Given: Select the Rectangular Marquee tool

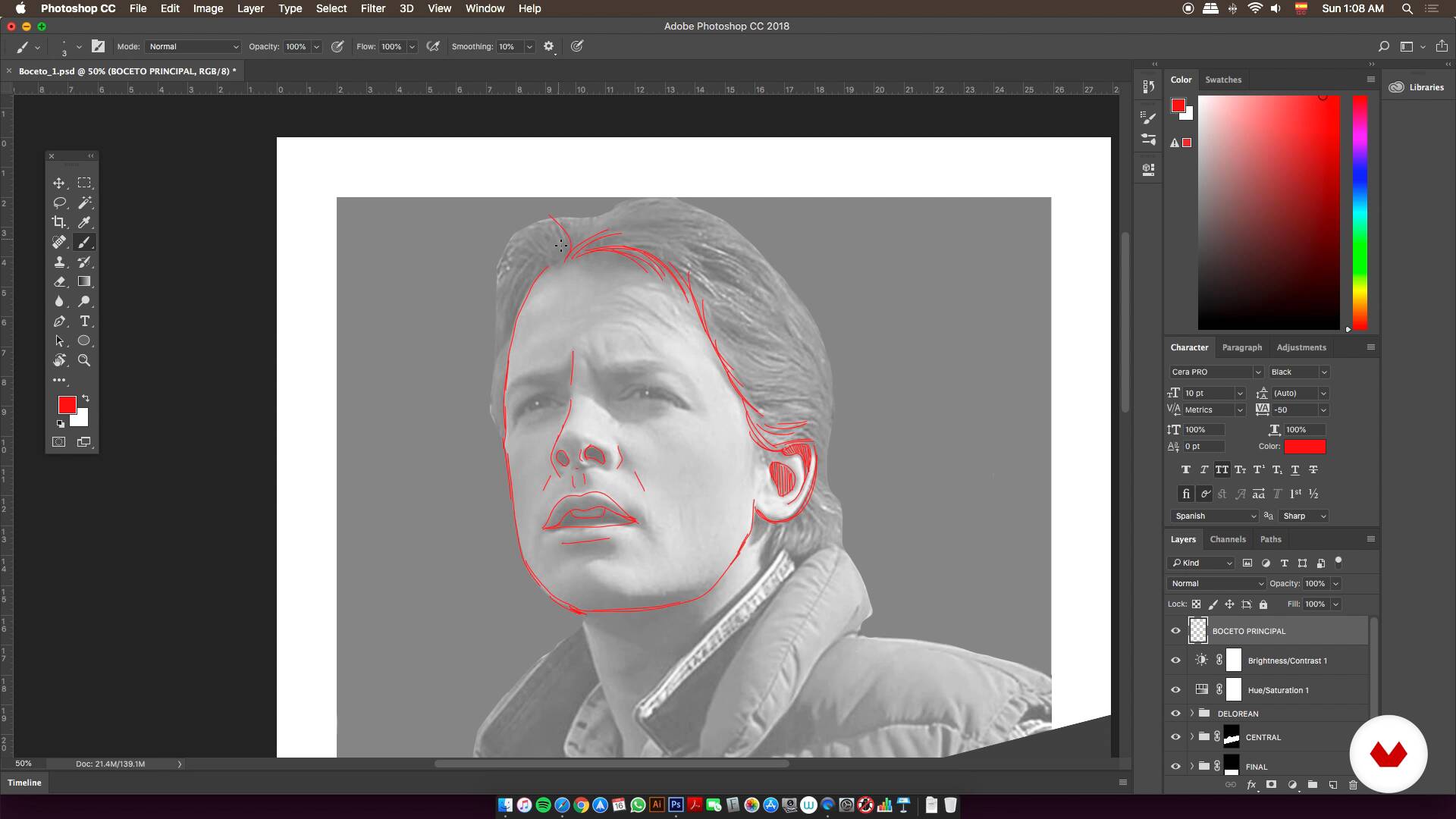Looking at the screenshot, I should pyautogui.click(x=84, y=183).
